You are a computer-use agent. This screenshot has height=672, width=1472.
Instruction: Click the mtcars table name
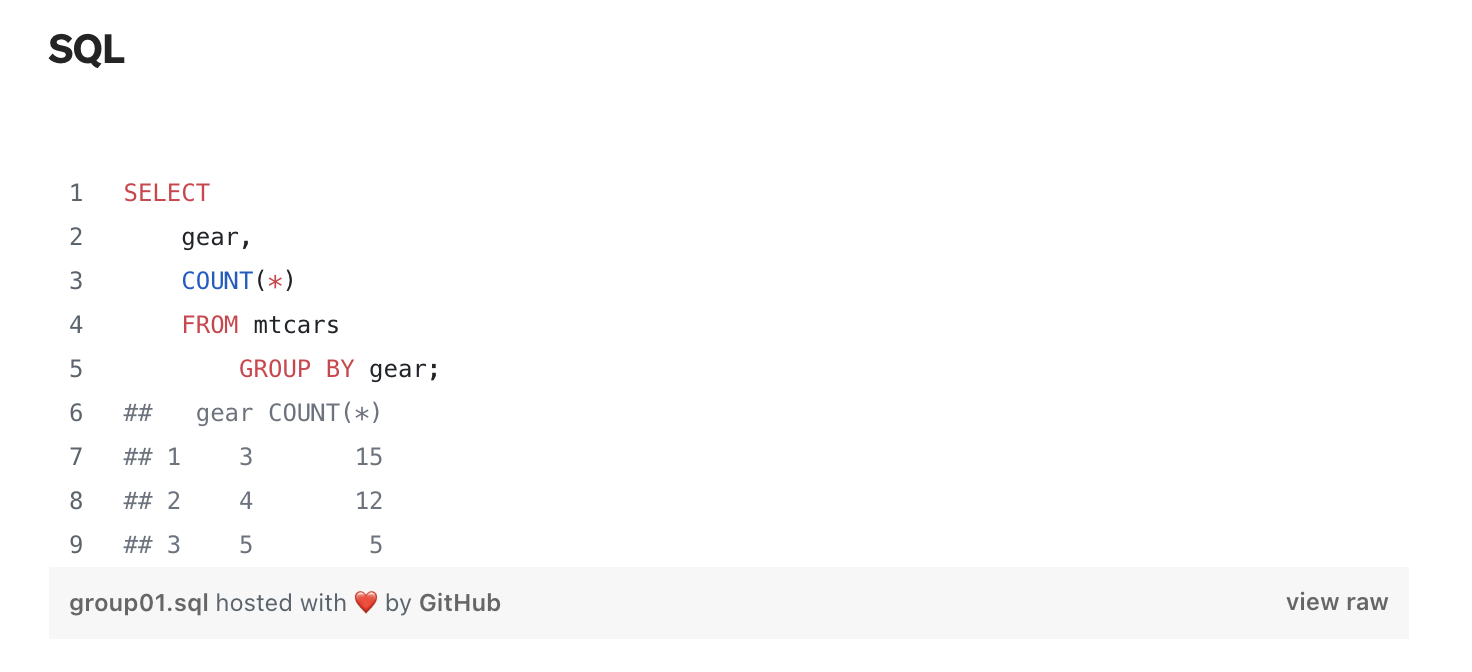[297, 325]
